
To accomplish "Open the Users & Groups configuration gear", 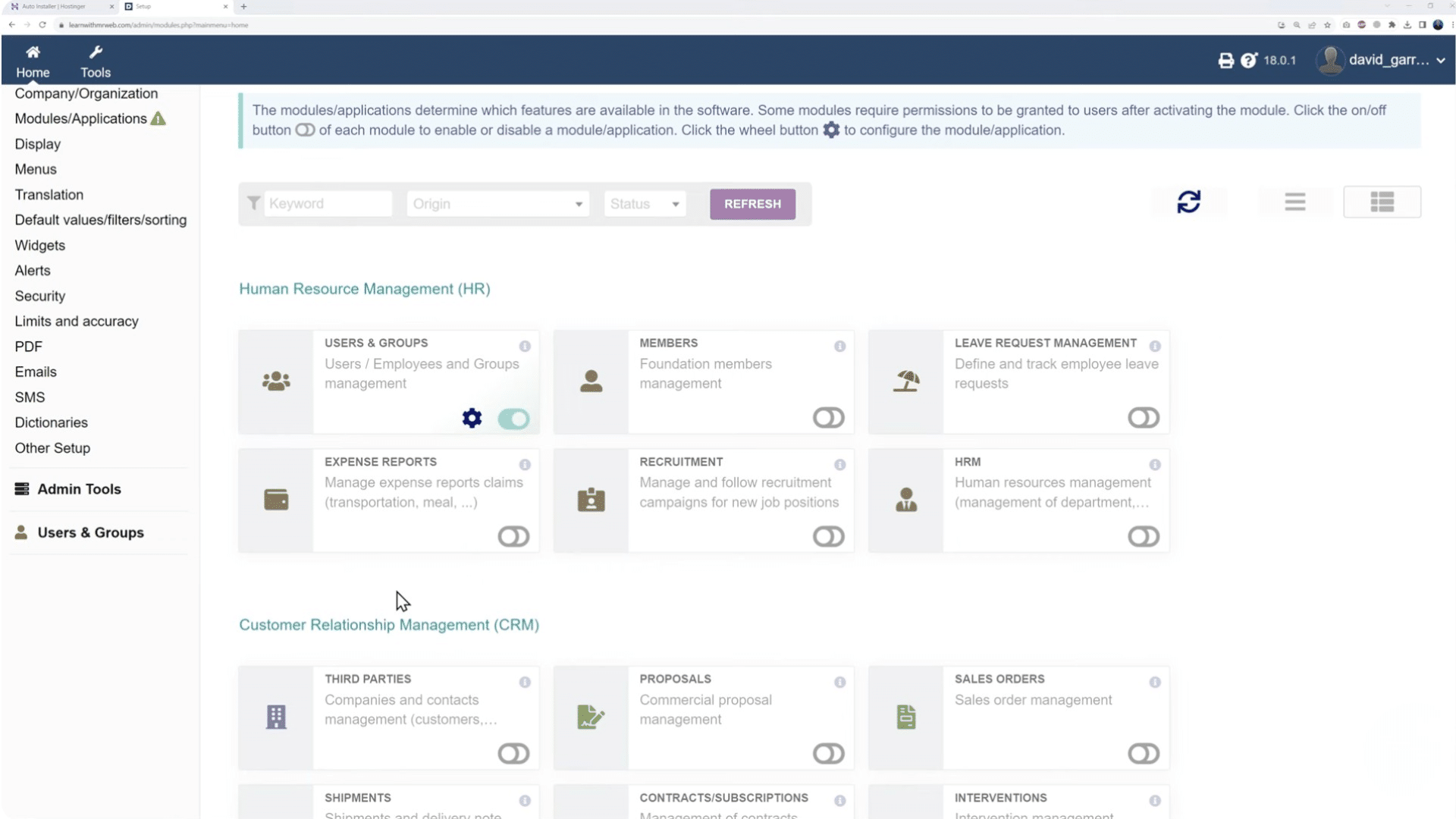I will click(472, 418).
